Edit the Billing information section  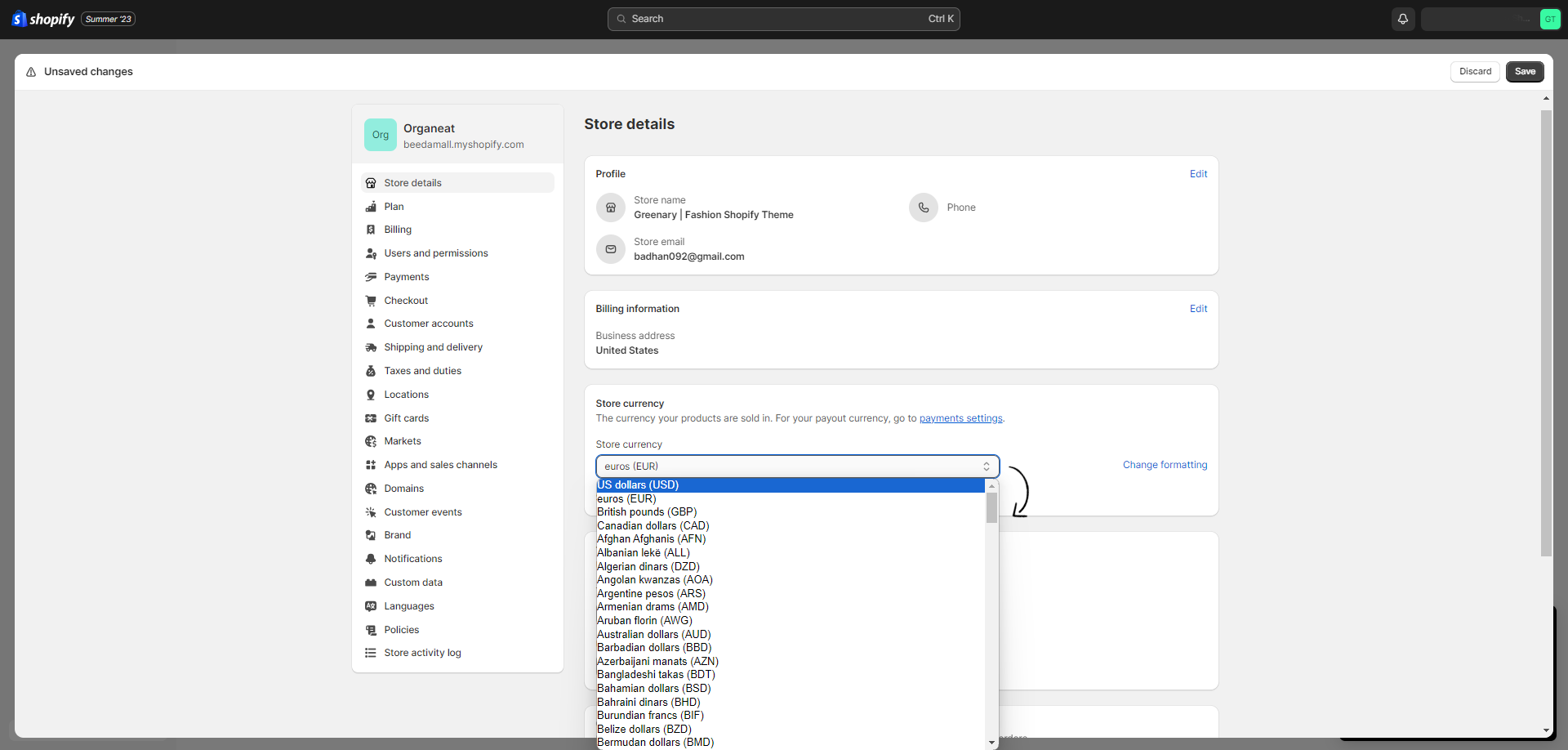coord(1198,309)
